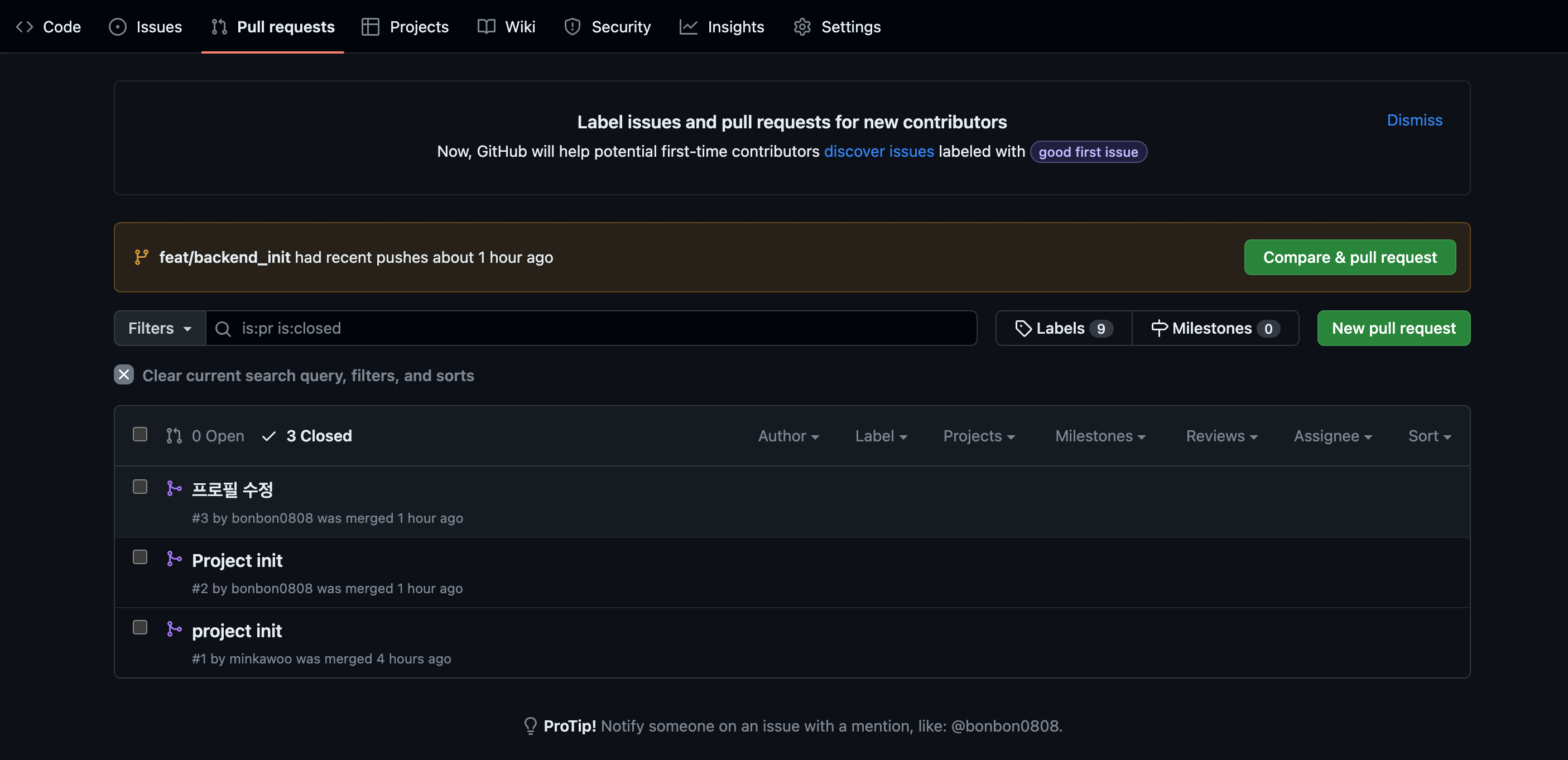Image resolution: width=1568 pixels, height=760 pixels.
Task: Check the select all pull requests checkbox
Action: (x=140, y=435)
